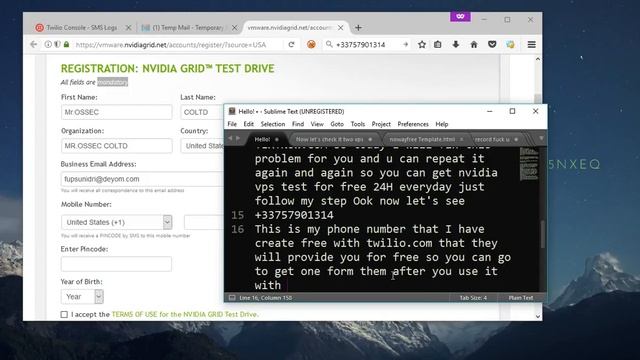Screen dimensions: 640x360
Task: Switch to the 'record fuck u' tab
Action: pyautogui.click(x=495, y=139)
